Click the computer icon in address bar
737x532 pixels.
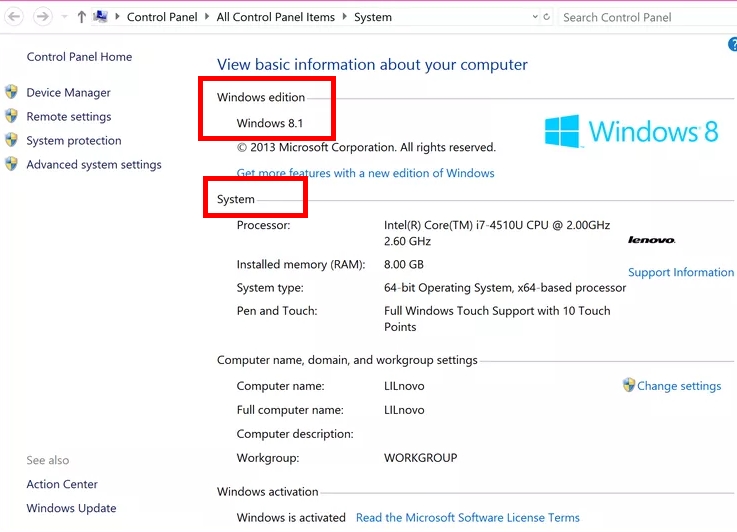point(100,17)
